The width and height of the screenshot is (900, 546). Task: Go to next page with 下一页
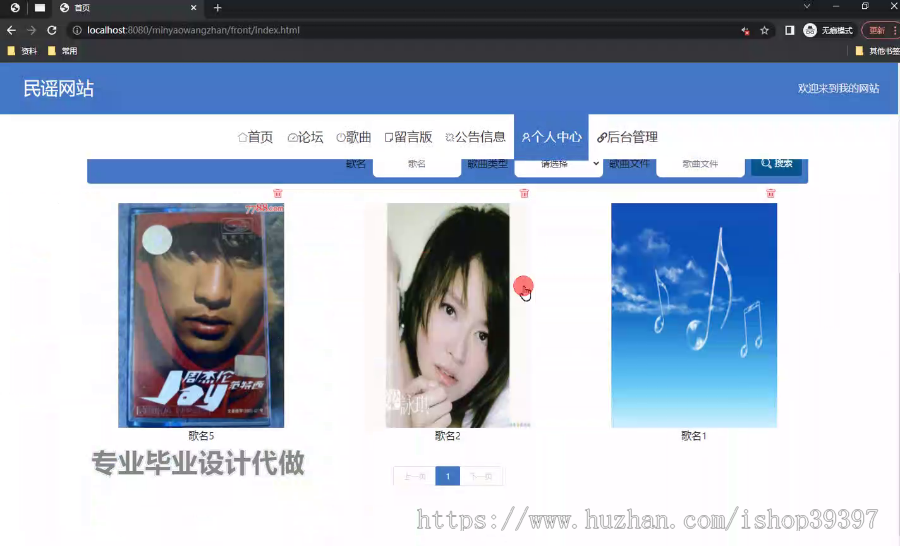click(481, 476)
